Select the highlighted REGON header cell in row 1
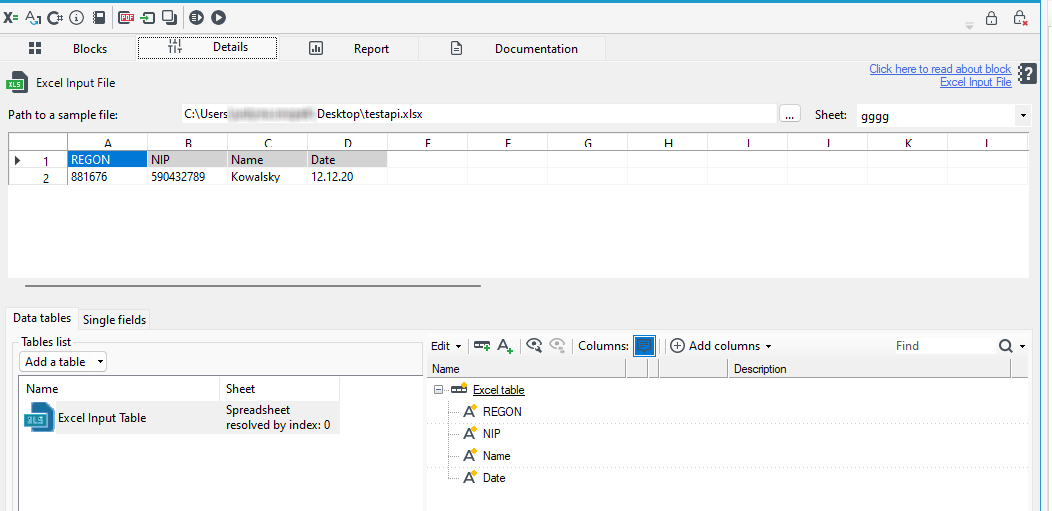 click(107, 160)
